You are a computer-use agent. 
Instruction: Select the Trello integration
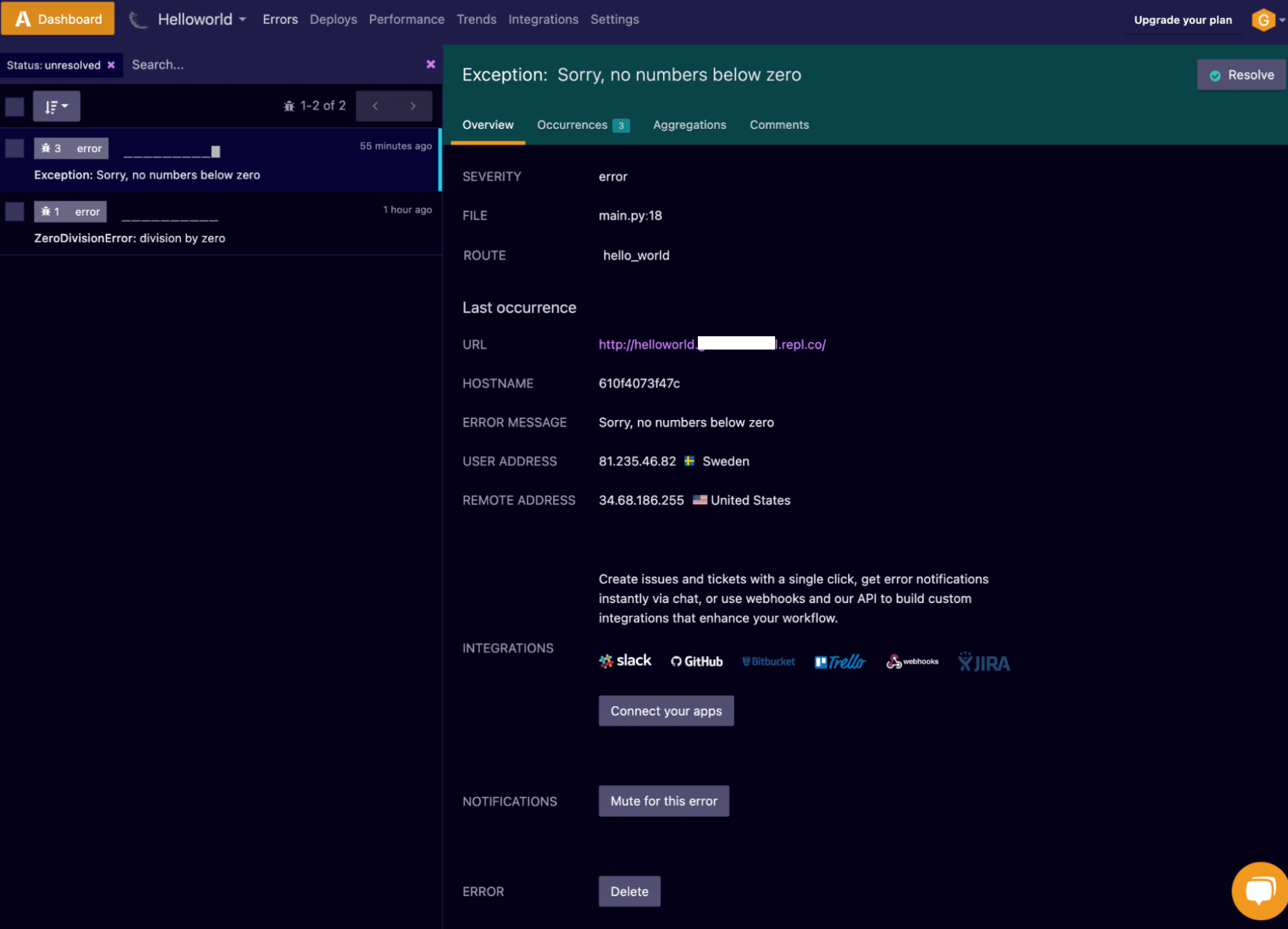pyautogui.click(x=840, y=661)
